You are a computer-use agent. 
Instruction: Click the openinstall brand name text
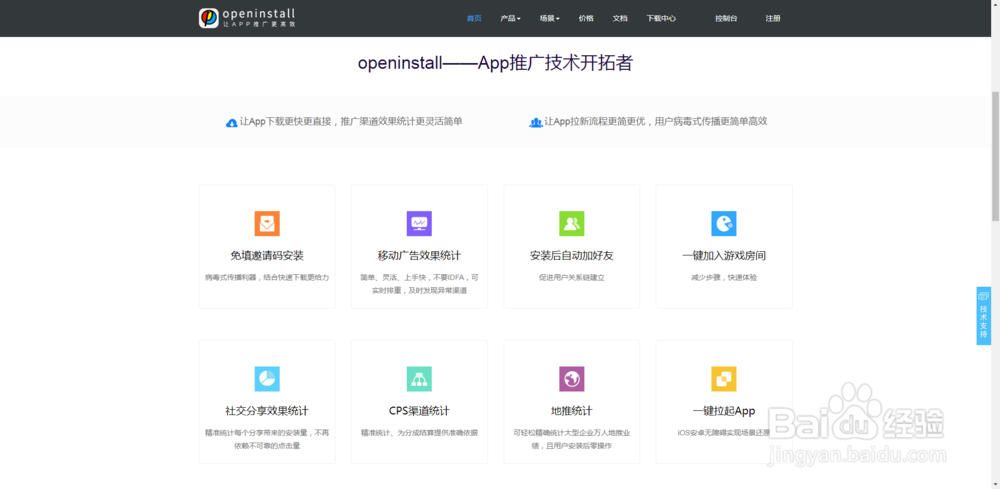[258, 13]
